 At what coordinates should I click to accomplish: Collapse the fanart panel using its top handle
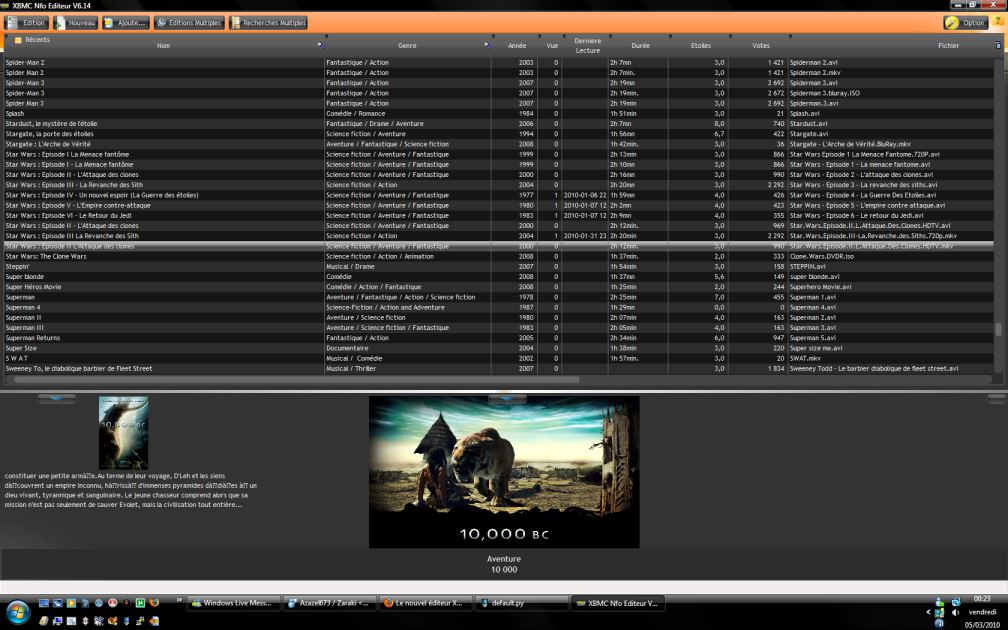click(x=507, y=399)
